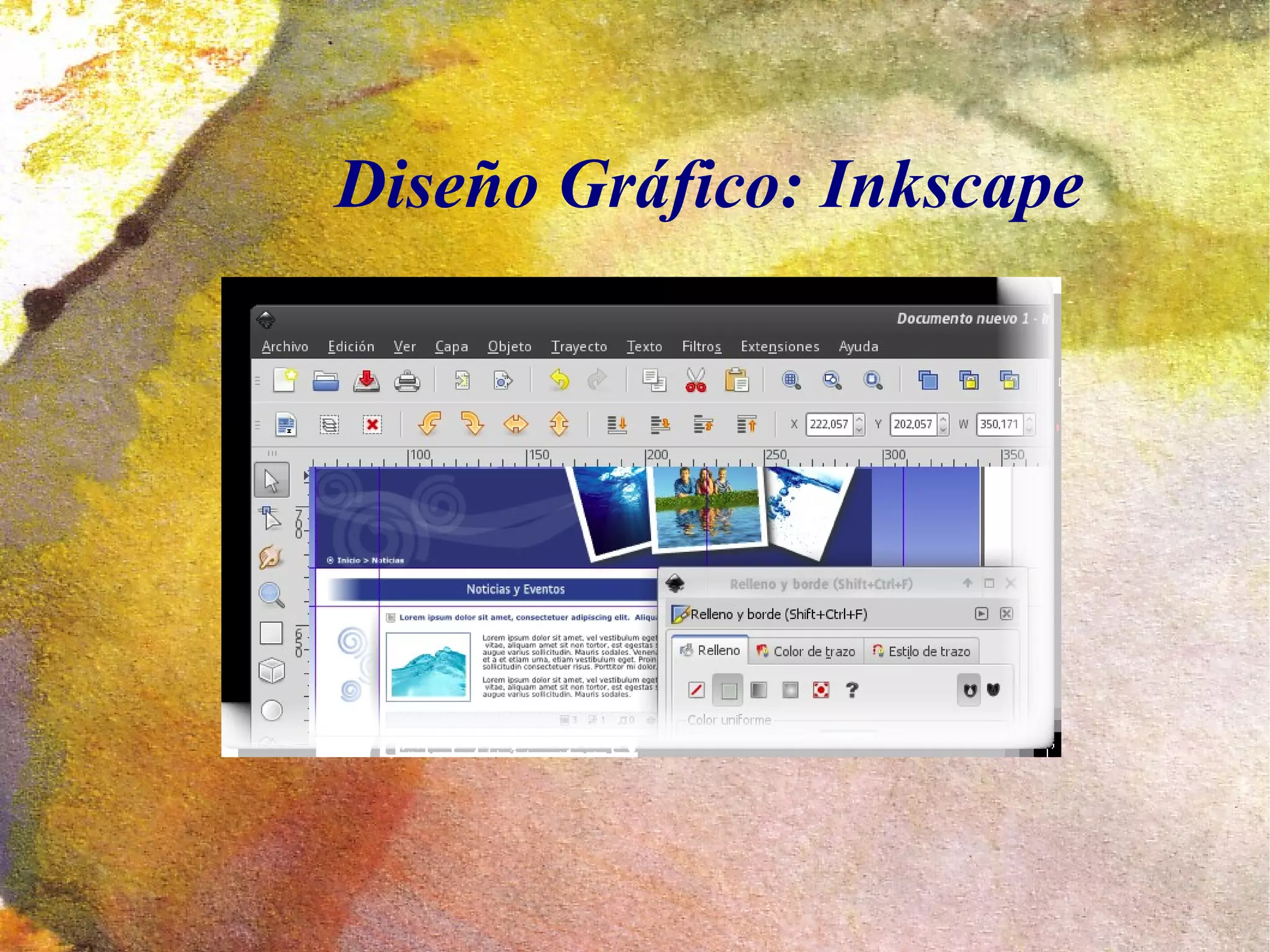Viewport: 1270px width, 952px height.
Task: Flip selection vertically icon
Action: tap(559, 424)
